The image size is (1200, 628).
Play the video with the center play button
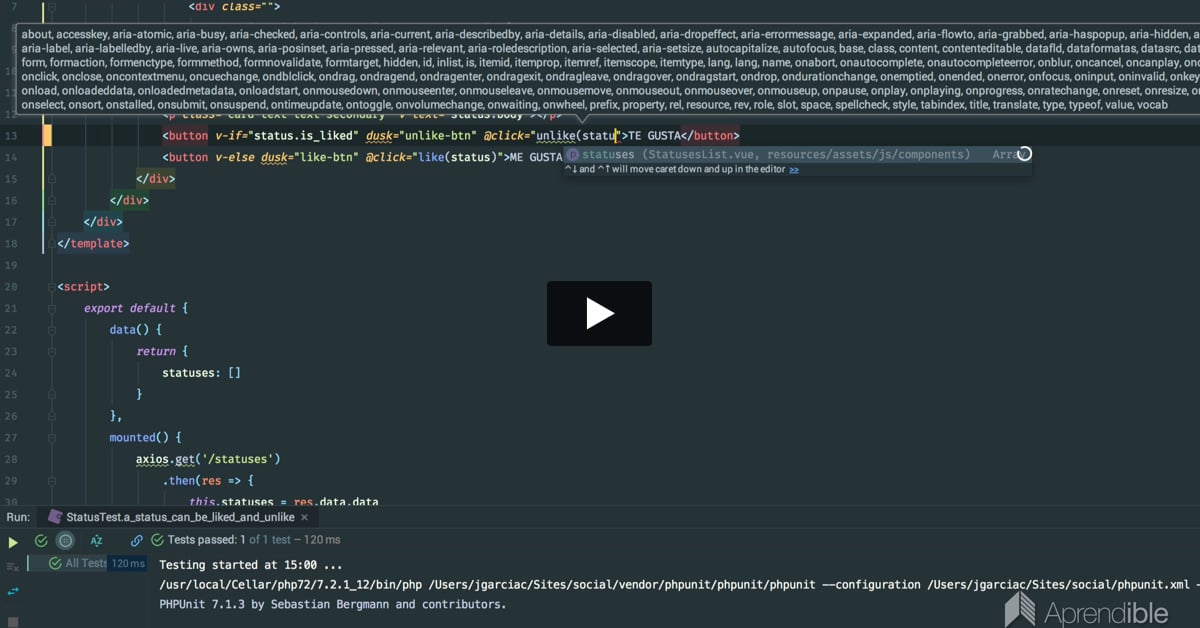click(x=599, y=313)
